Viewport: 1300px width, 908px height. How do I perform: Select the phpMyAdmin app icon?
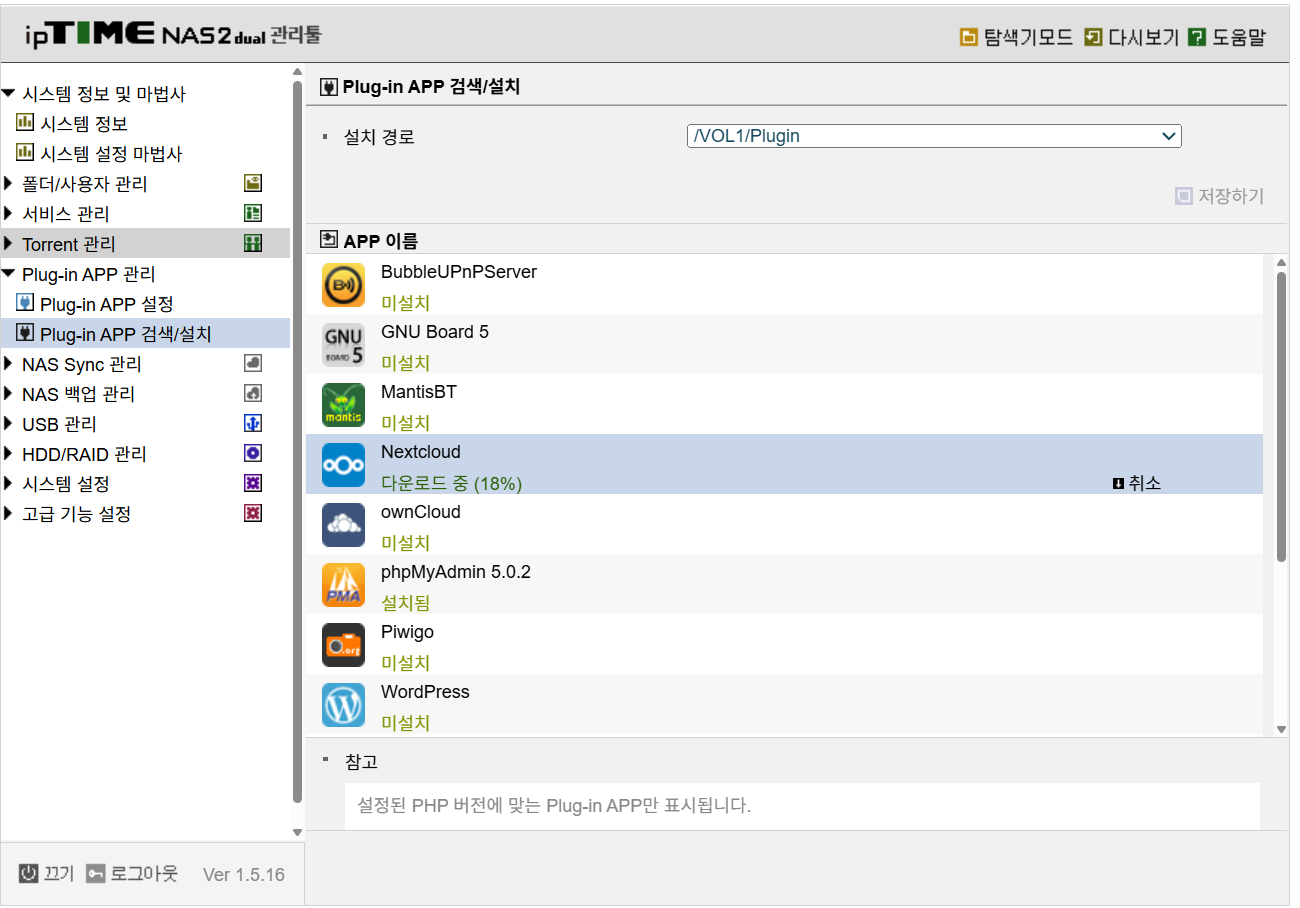(x=343, y=585)
